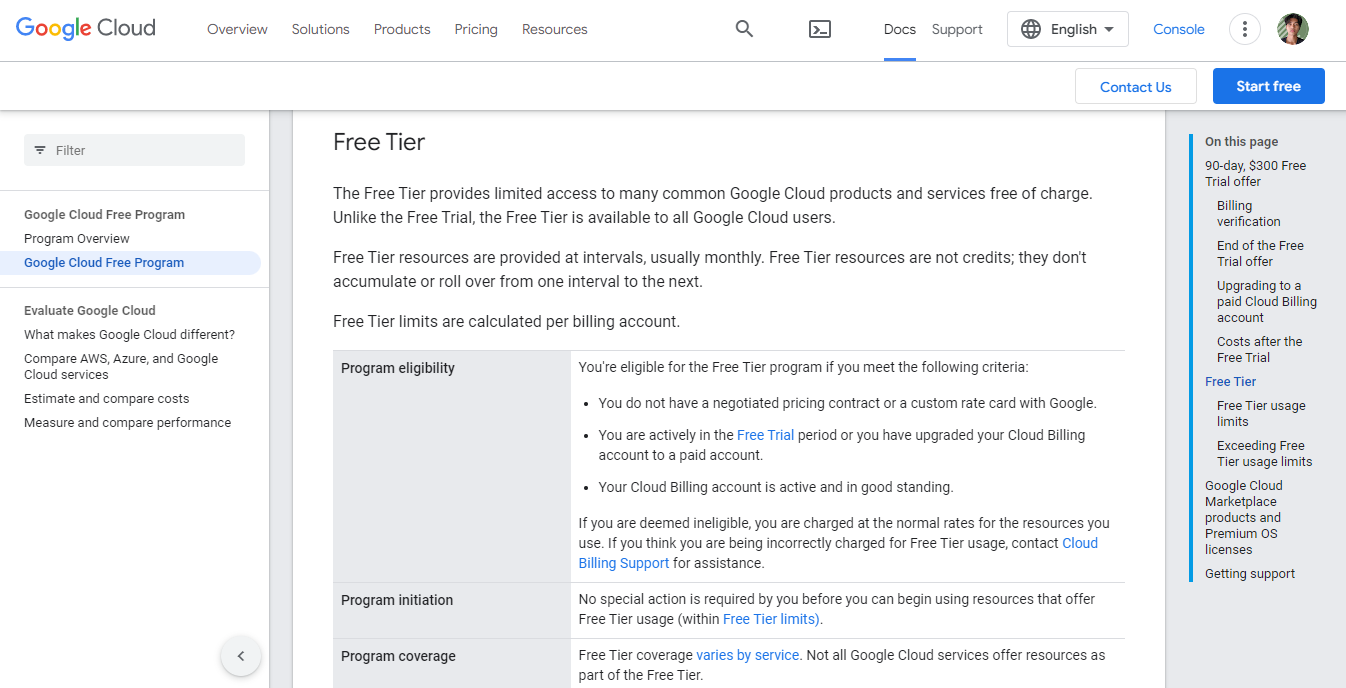Open the Free Trial hyperlink in eligibility
1346x688 pixels.
pos(765,435)
